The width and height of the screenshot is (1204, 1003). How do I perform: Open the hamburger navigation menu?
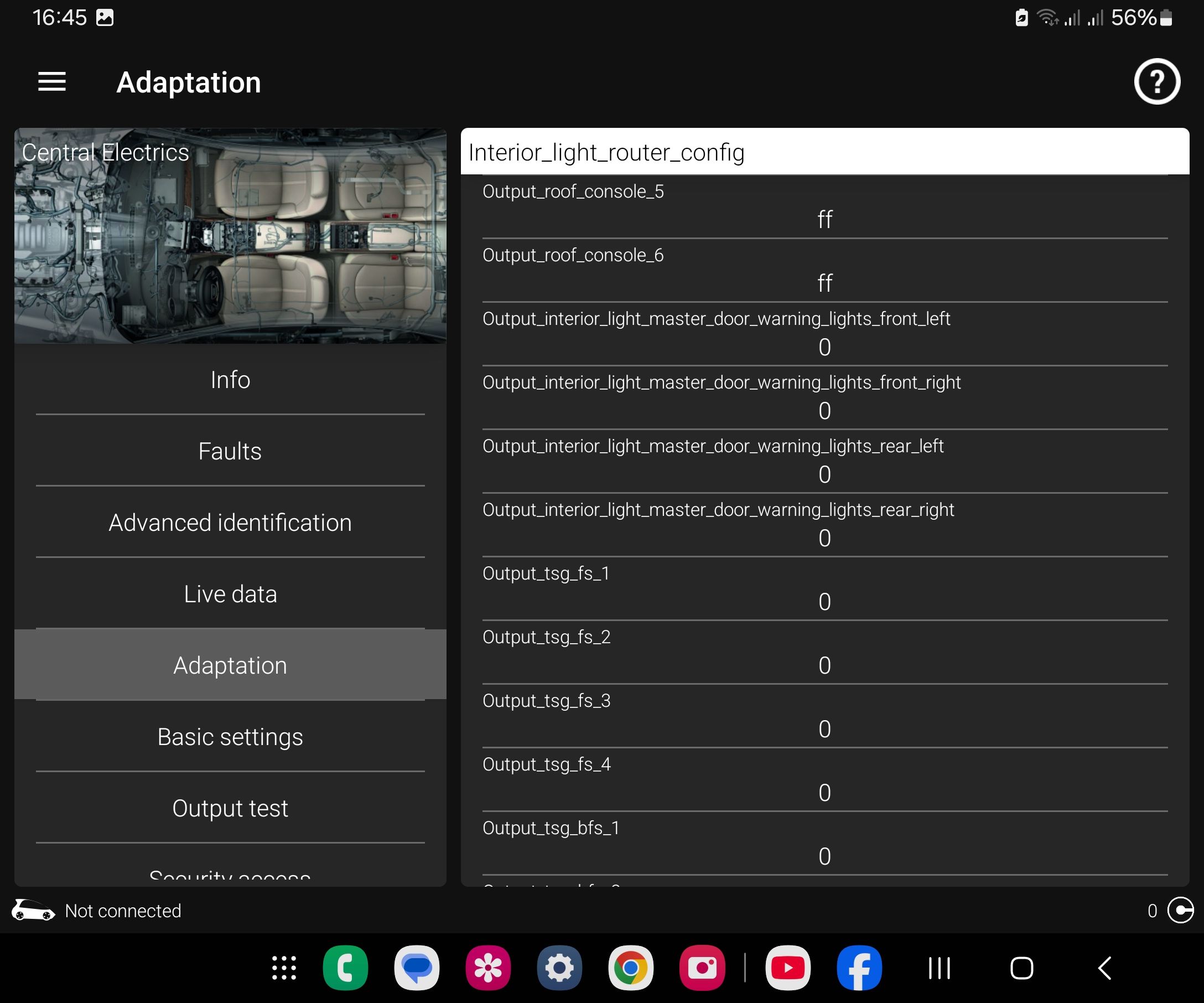(51, 82)
